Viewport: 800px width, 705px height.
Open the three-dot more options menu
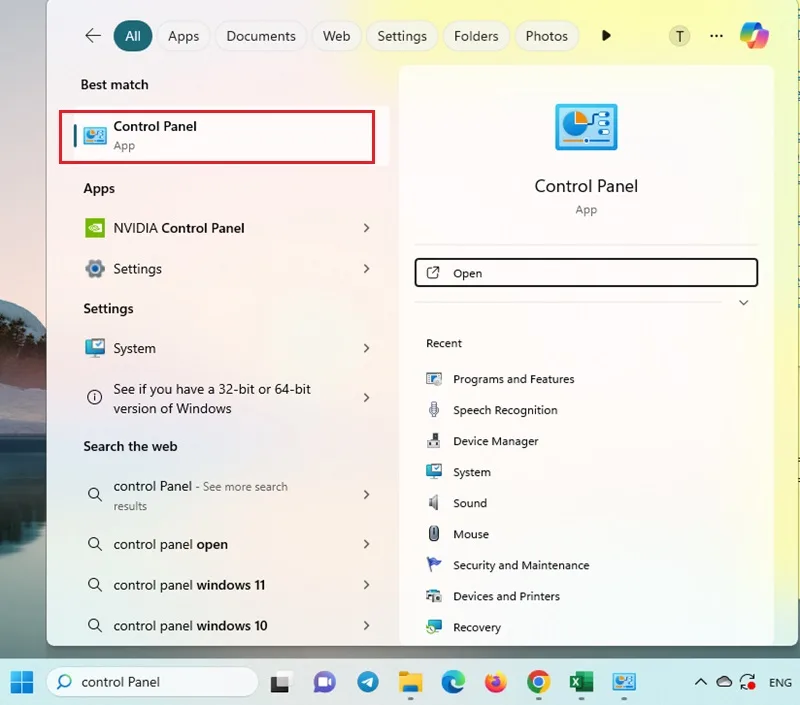716,36
